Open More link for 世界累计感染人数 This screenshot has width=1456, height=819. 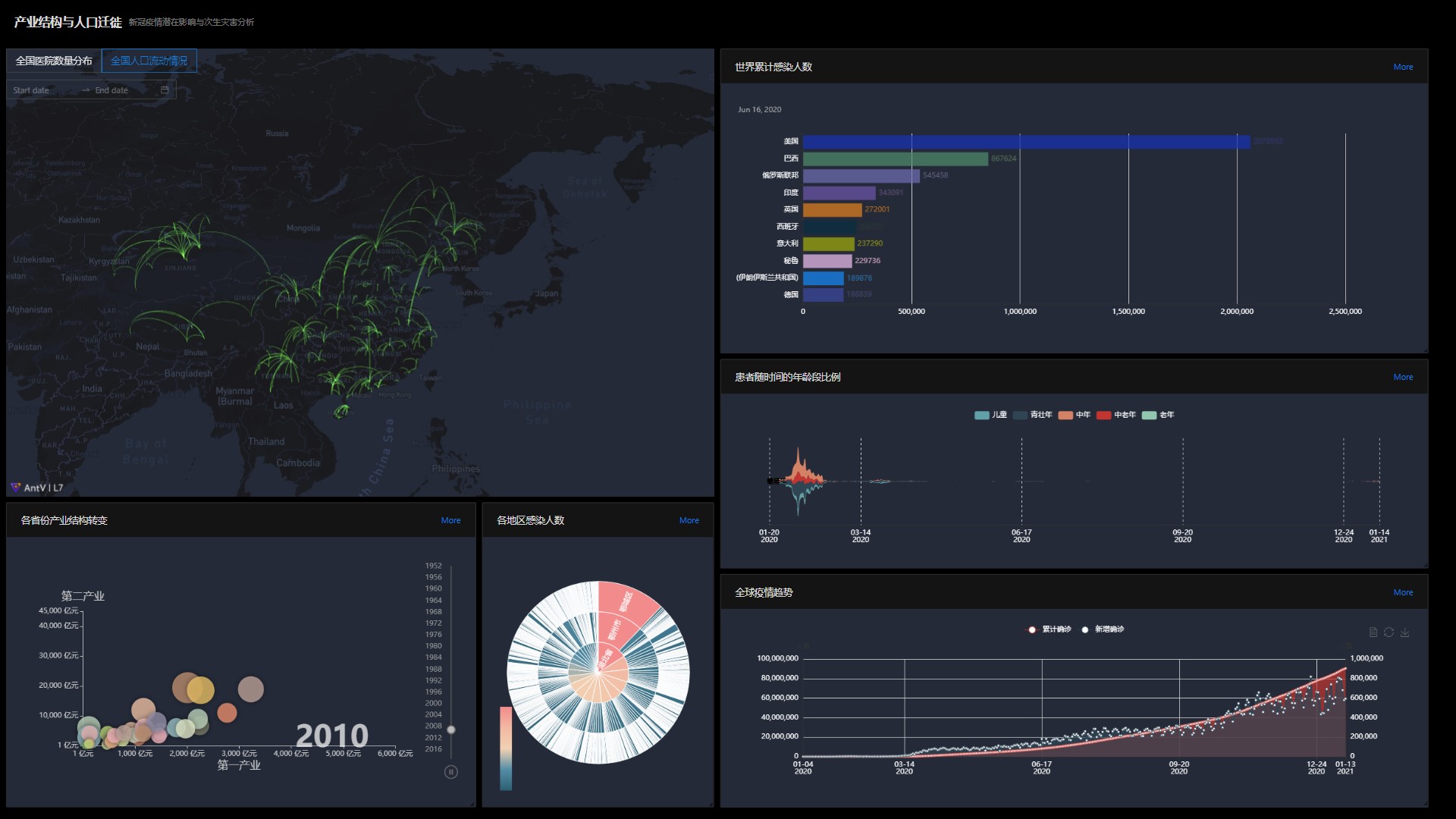click(1402, 67)
